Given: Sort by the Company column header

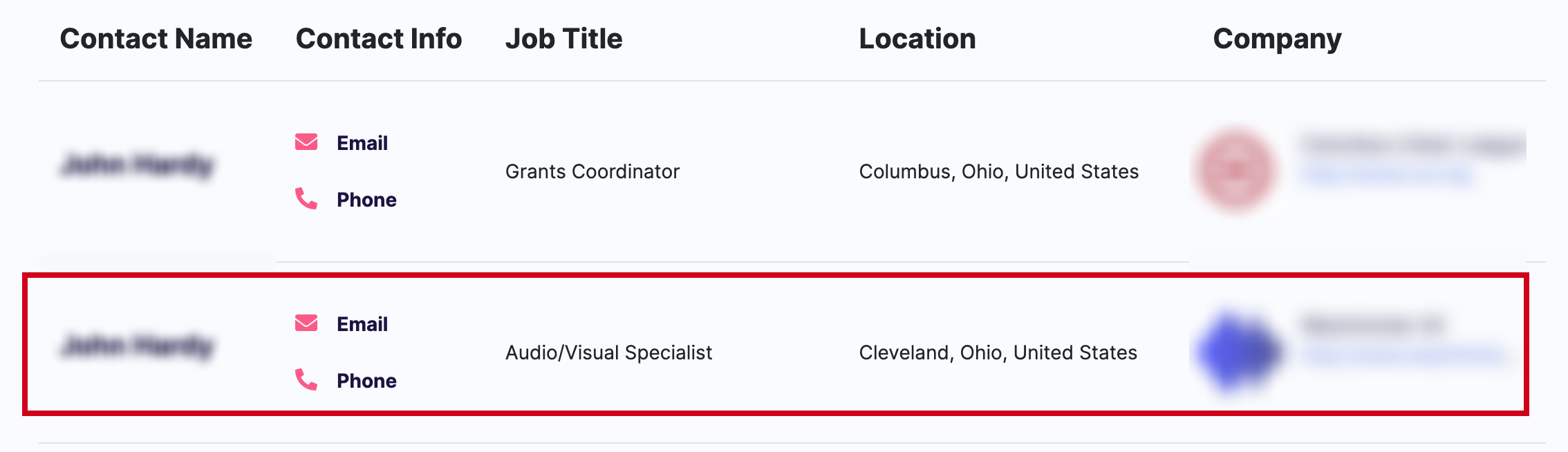Looking at the screenshot, I should [1278, 40].
